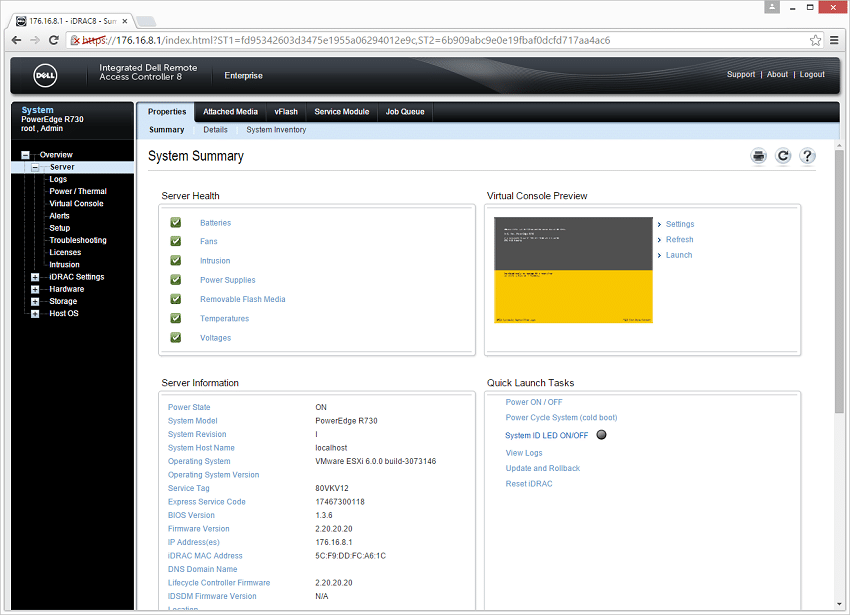Click the refresh icon beside System Summary
The image size is (850, 615).
[x=783, y=156]
